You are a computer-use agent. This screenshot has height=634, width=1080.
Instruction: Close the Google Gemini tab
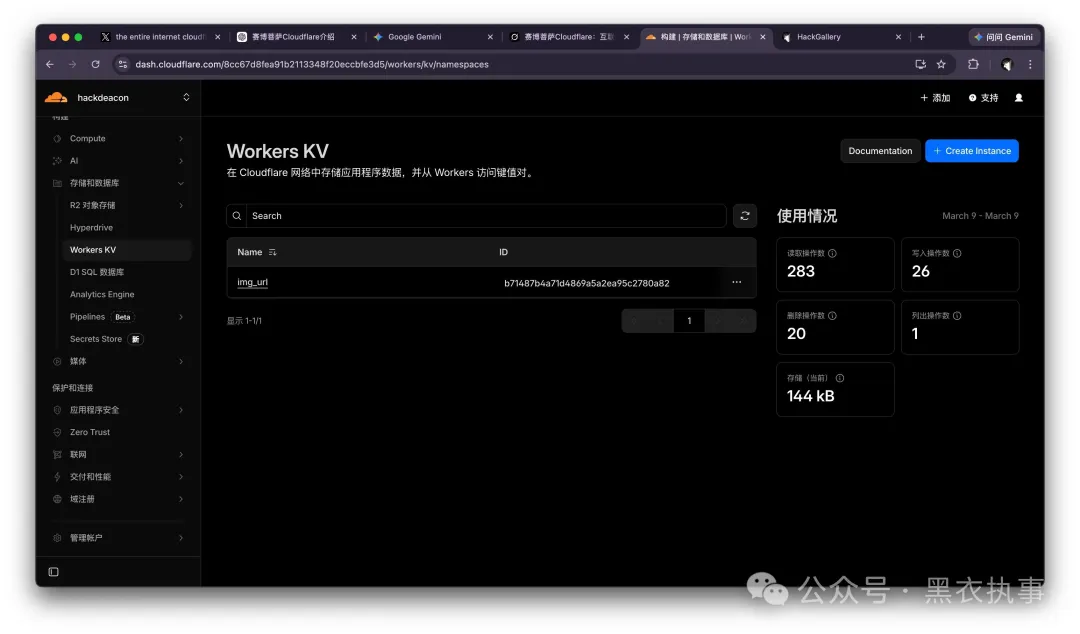pyautogui.click(x=490, y=37)
